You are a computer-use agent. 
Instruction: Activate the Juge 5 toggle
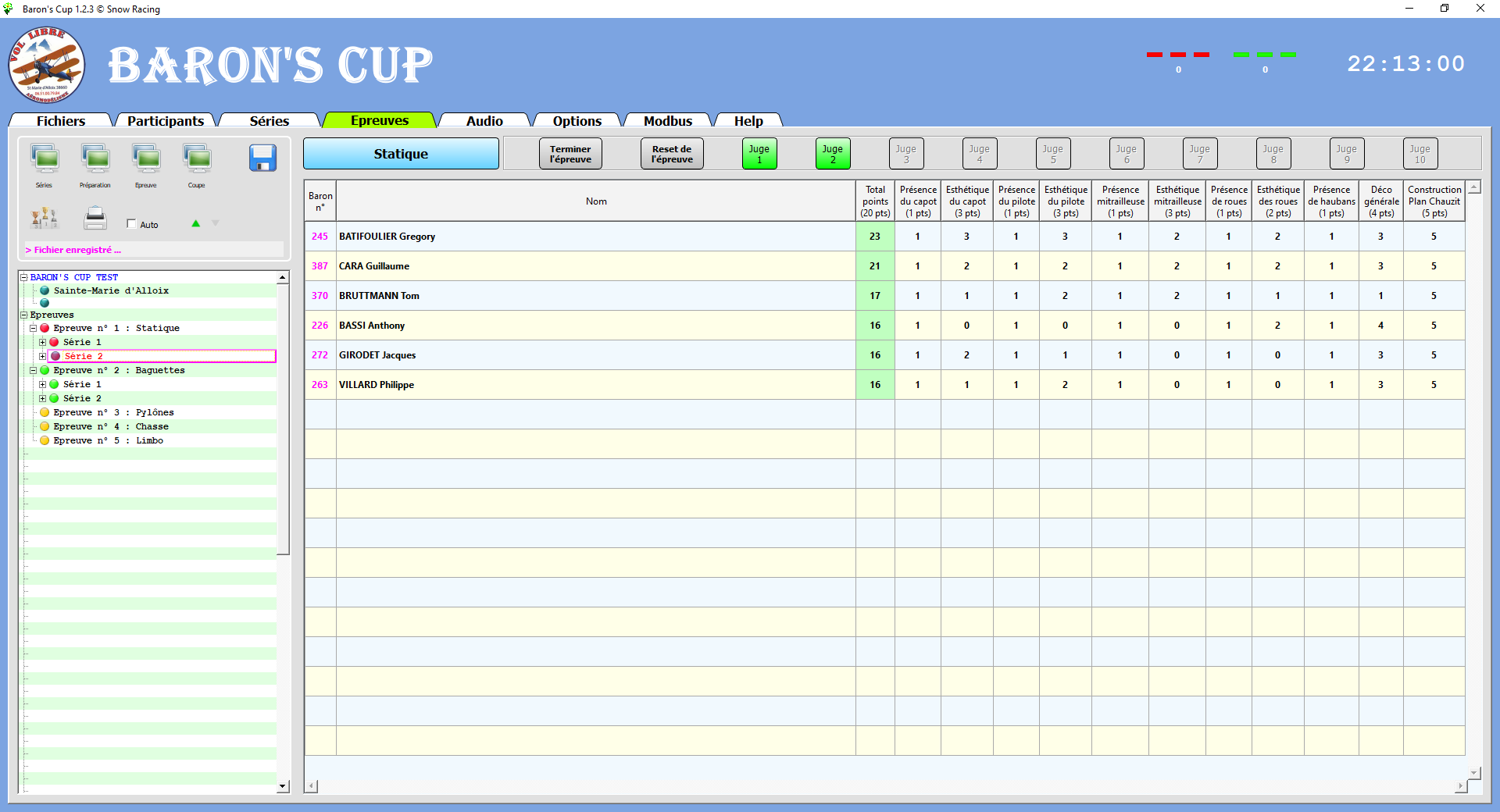(1052, 153)
